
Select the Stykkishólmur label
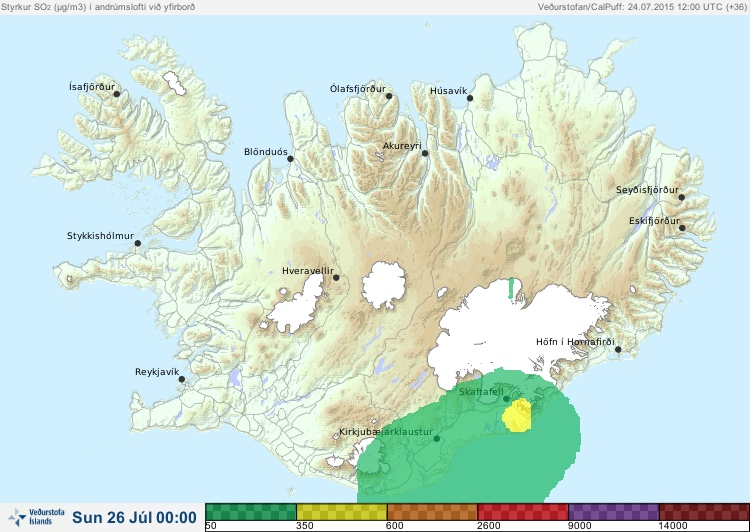(100, 236)
